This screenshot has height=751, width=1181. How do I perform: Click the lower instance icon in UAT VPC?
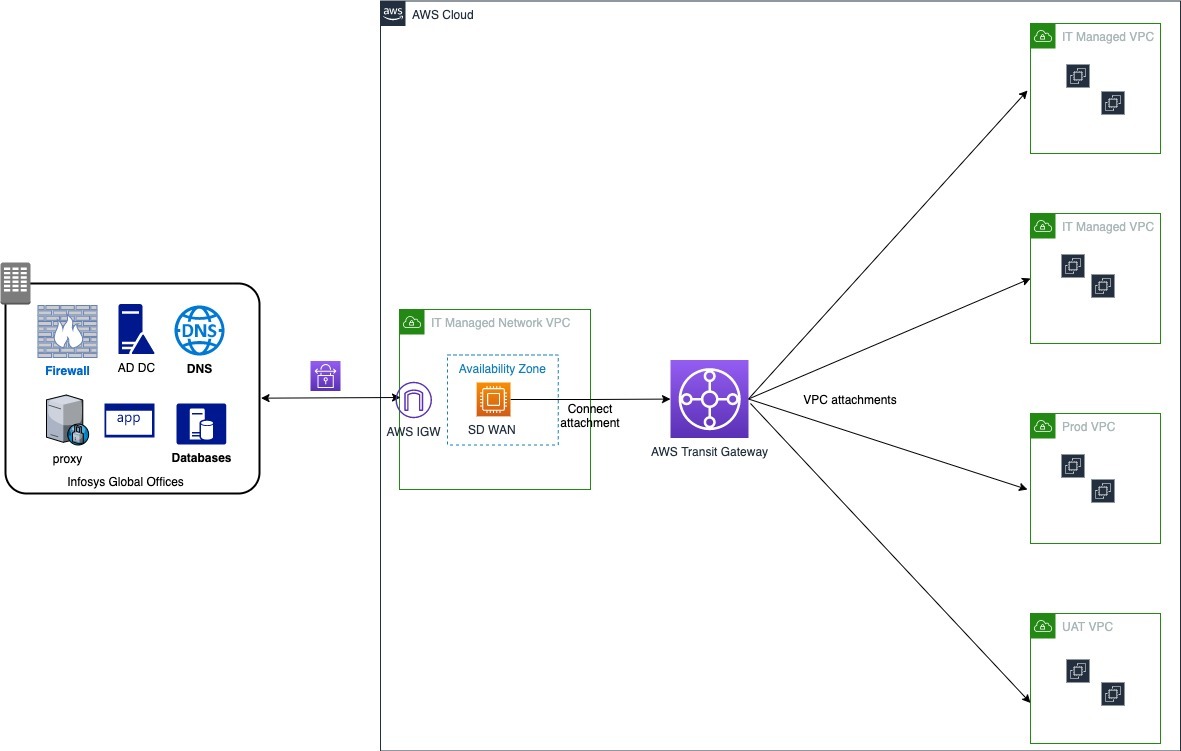coord(1113,694)
